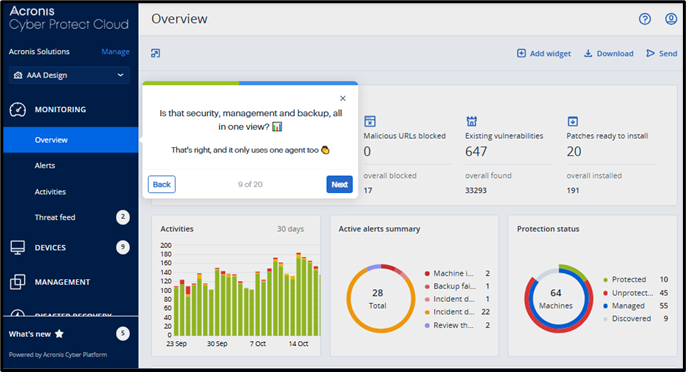Click the 191 overall installed value
This screenshot has height=372, width=686.
[x=573, y=190]
